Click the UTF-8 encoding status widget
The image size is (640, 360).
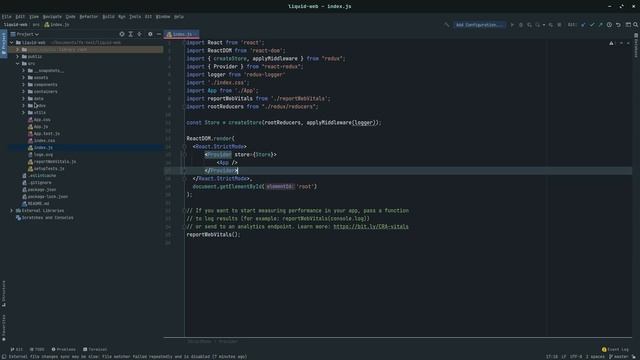click(576, 356)
